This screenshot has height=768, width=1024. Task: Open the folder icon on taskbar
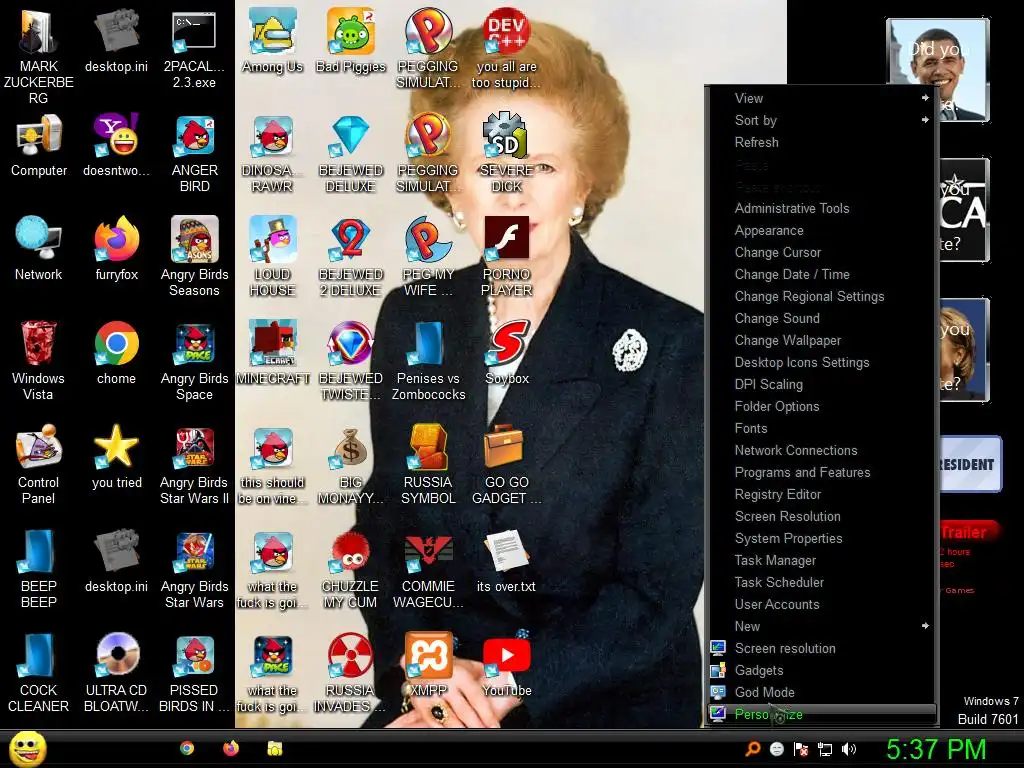point(275,748)
